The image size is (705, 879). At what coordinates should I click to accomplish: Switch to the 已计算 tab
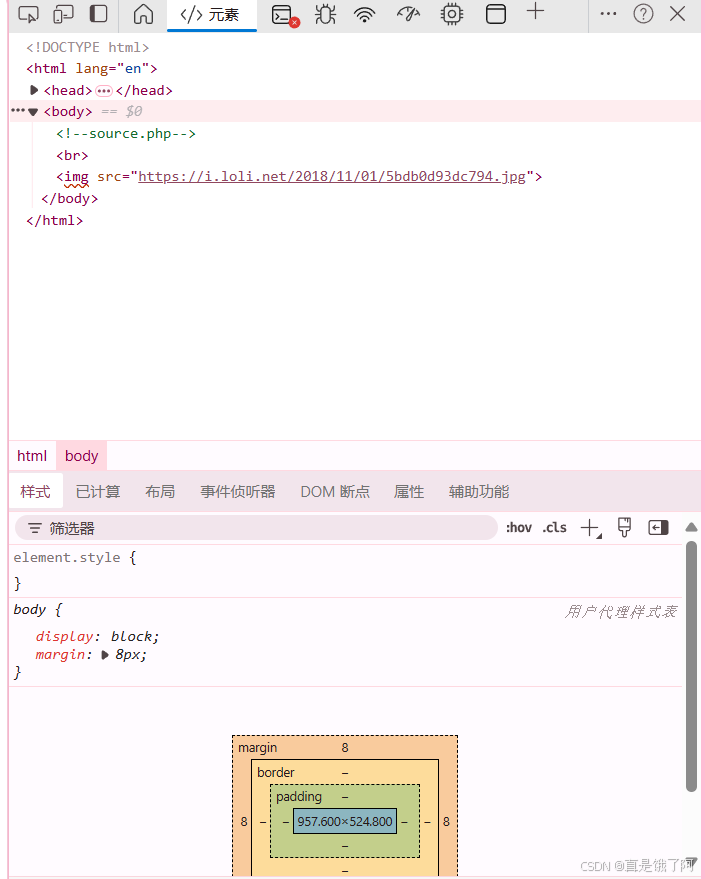point(97,491)
